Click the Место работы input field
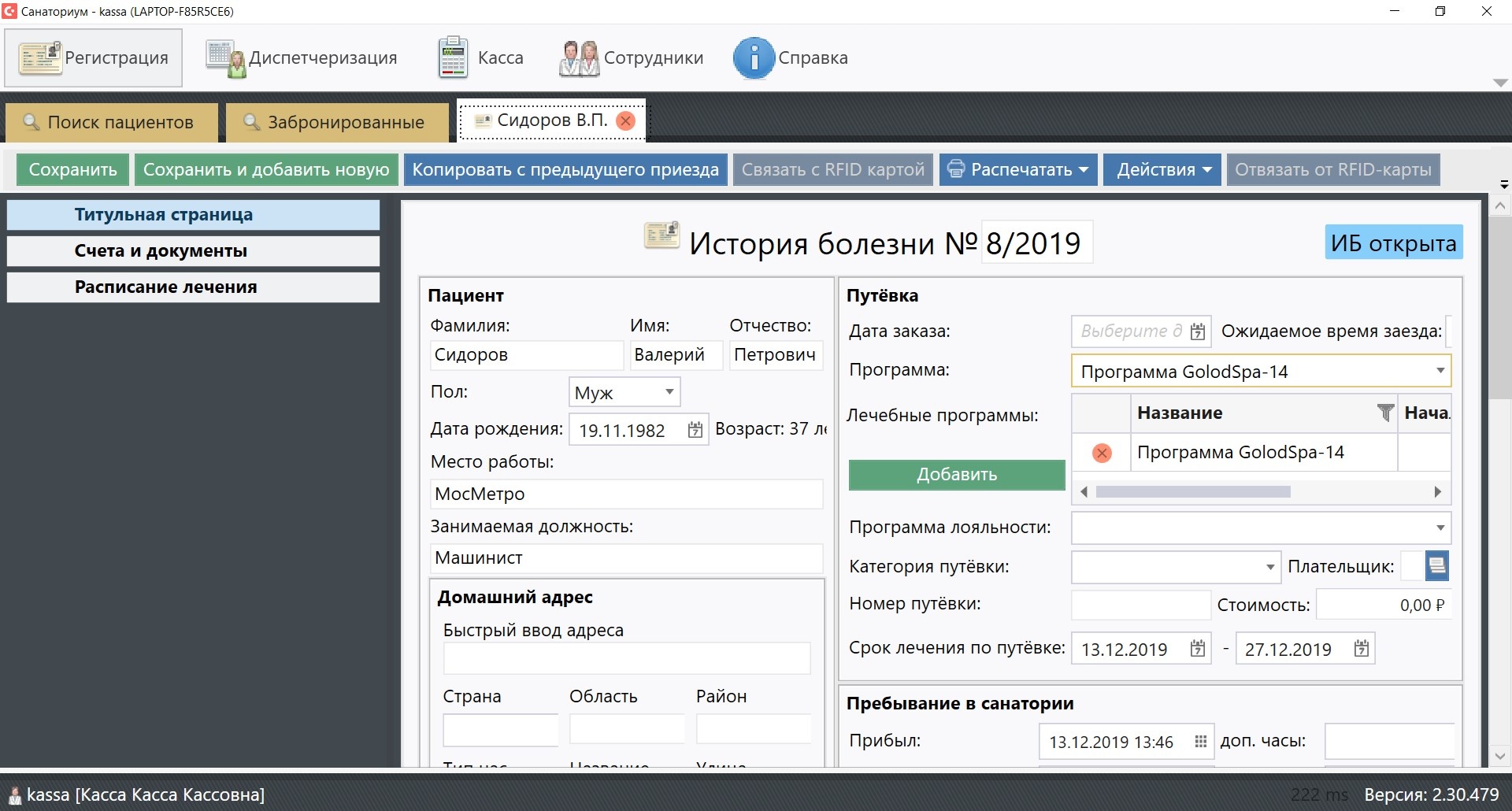The width and height of the screenshot is (1512, 811). point(626,494)
